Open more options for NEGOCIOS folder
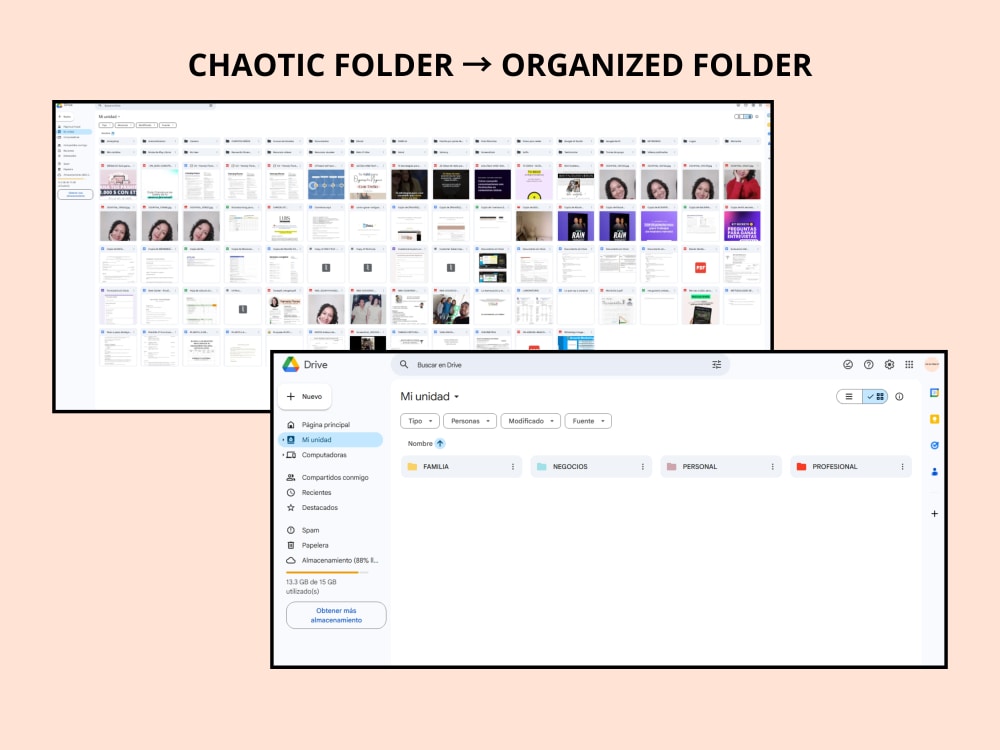This screenshot has width=1000, height=750. [x=642, y=467]
